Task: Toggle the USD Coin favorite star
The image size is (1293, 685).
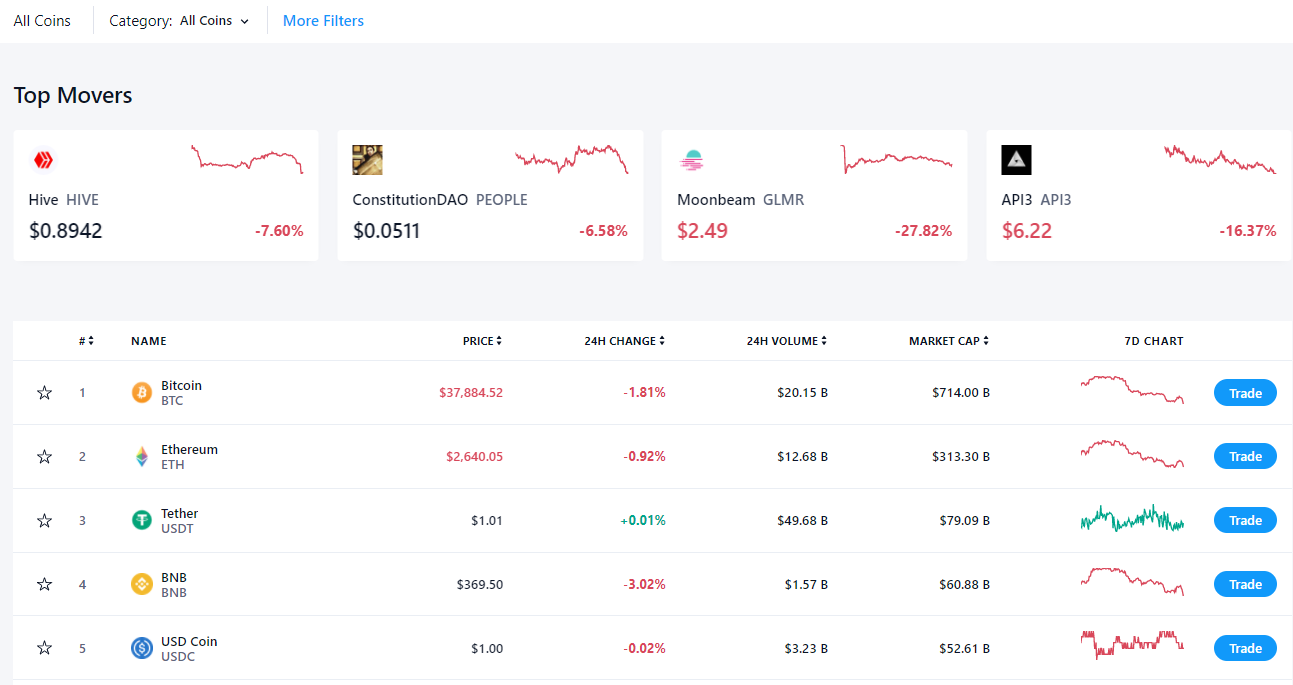Action: pos(44,648)
